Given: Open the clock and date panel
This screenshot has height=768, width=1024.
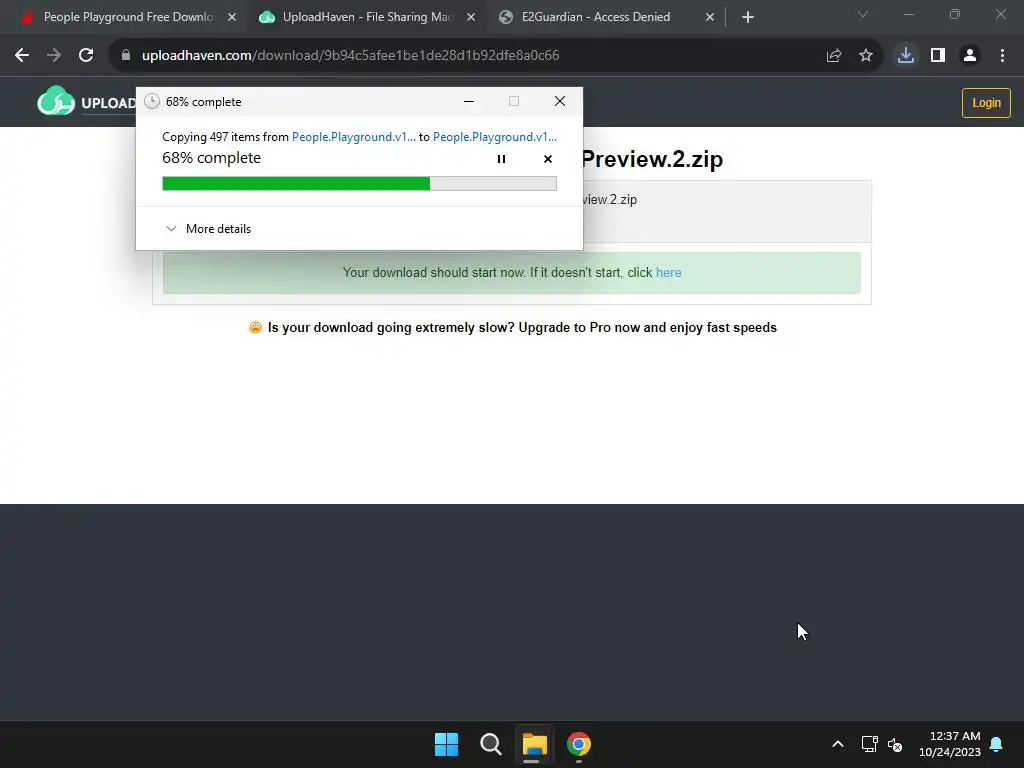Looking at the screenshot, I should (950, 744).
